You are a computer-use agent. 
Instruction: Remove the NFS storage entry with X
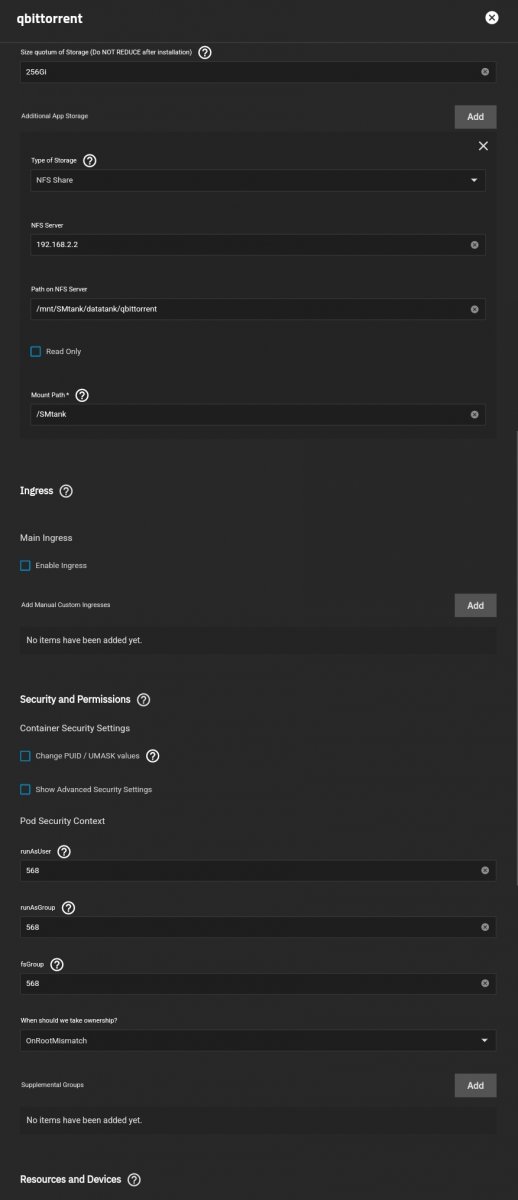pyautogui.click(x=483, y=146)
